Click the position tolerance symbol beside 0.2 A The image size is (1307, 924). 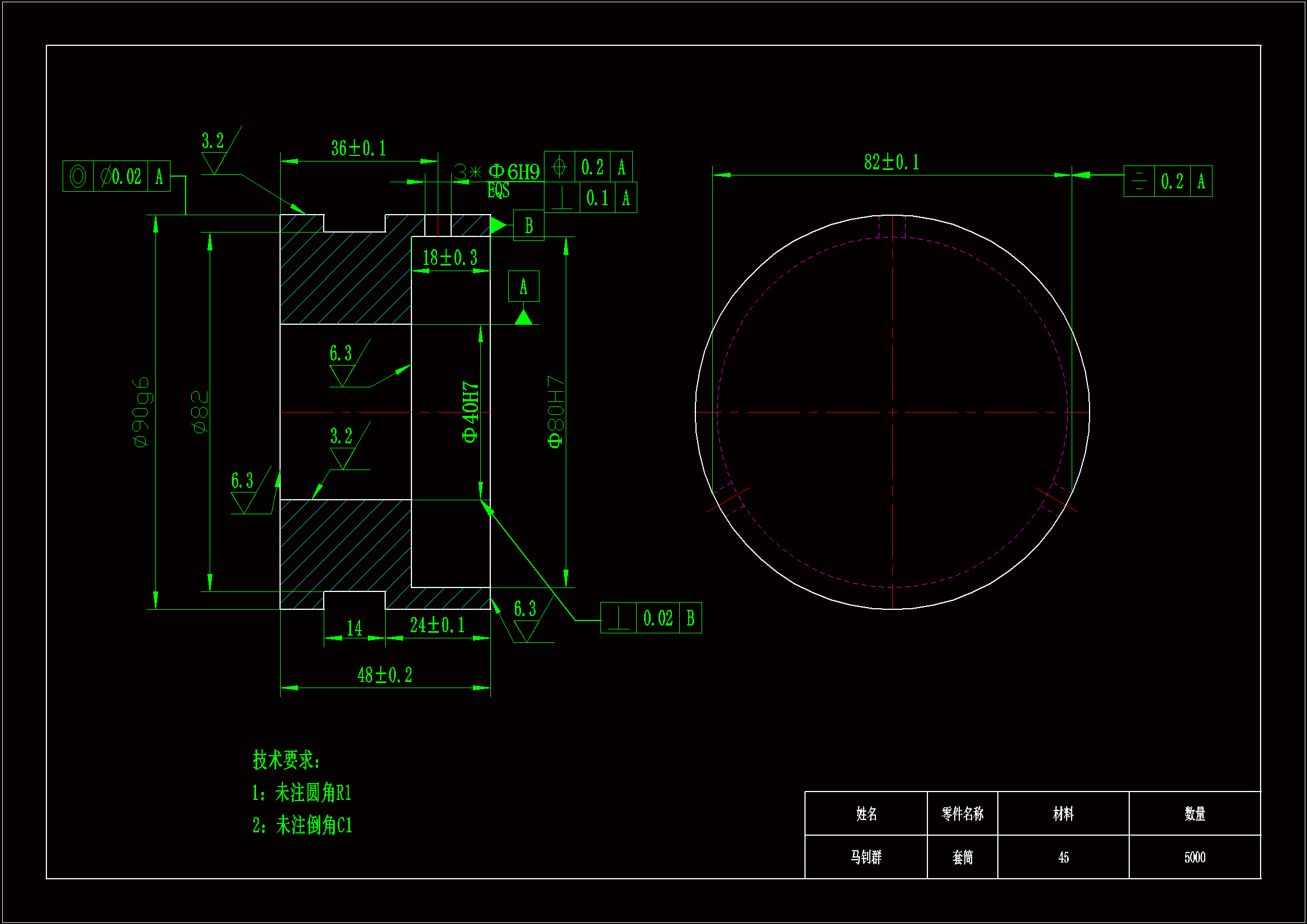coord(559,167)
